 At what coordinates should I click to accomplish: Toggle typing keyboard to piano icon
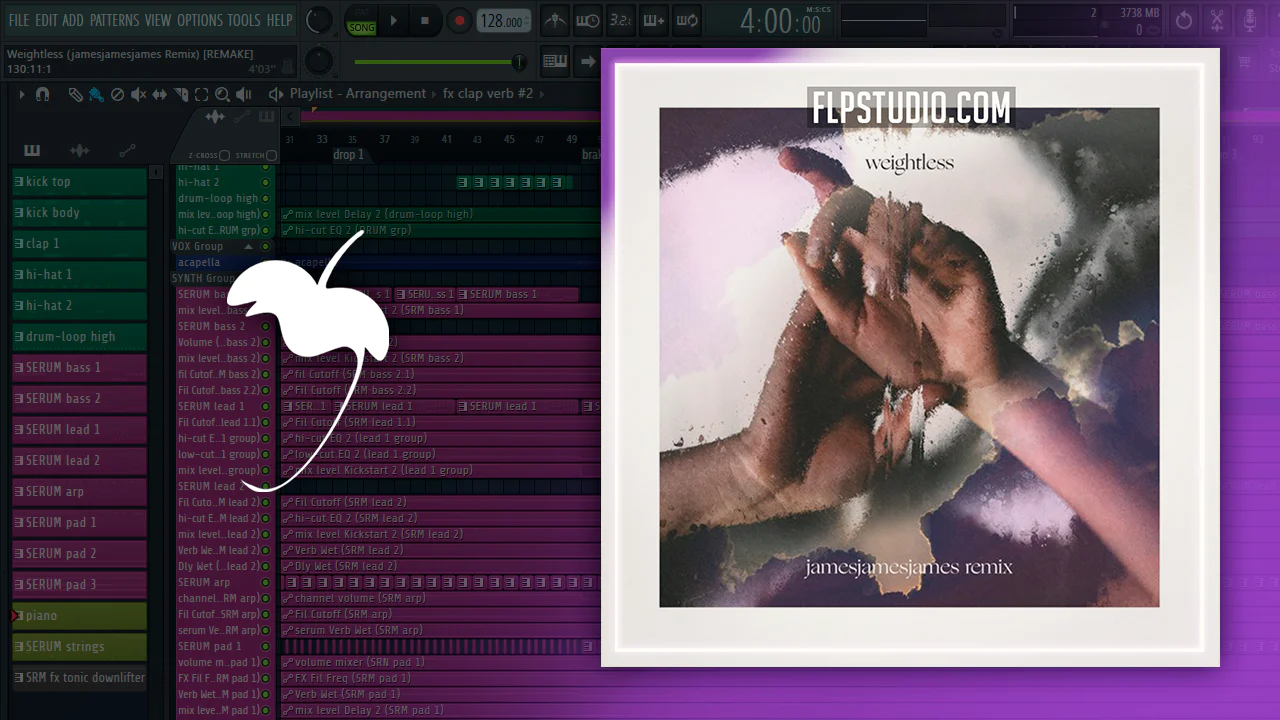click(555, 62)
